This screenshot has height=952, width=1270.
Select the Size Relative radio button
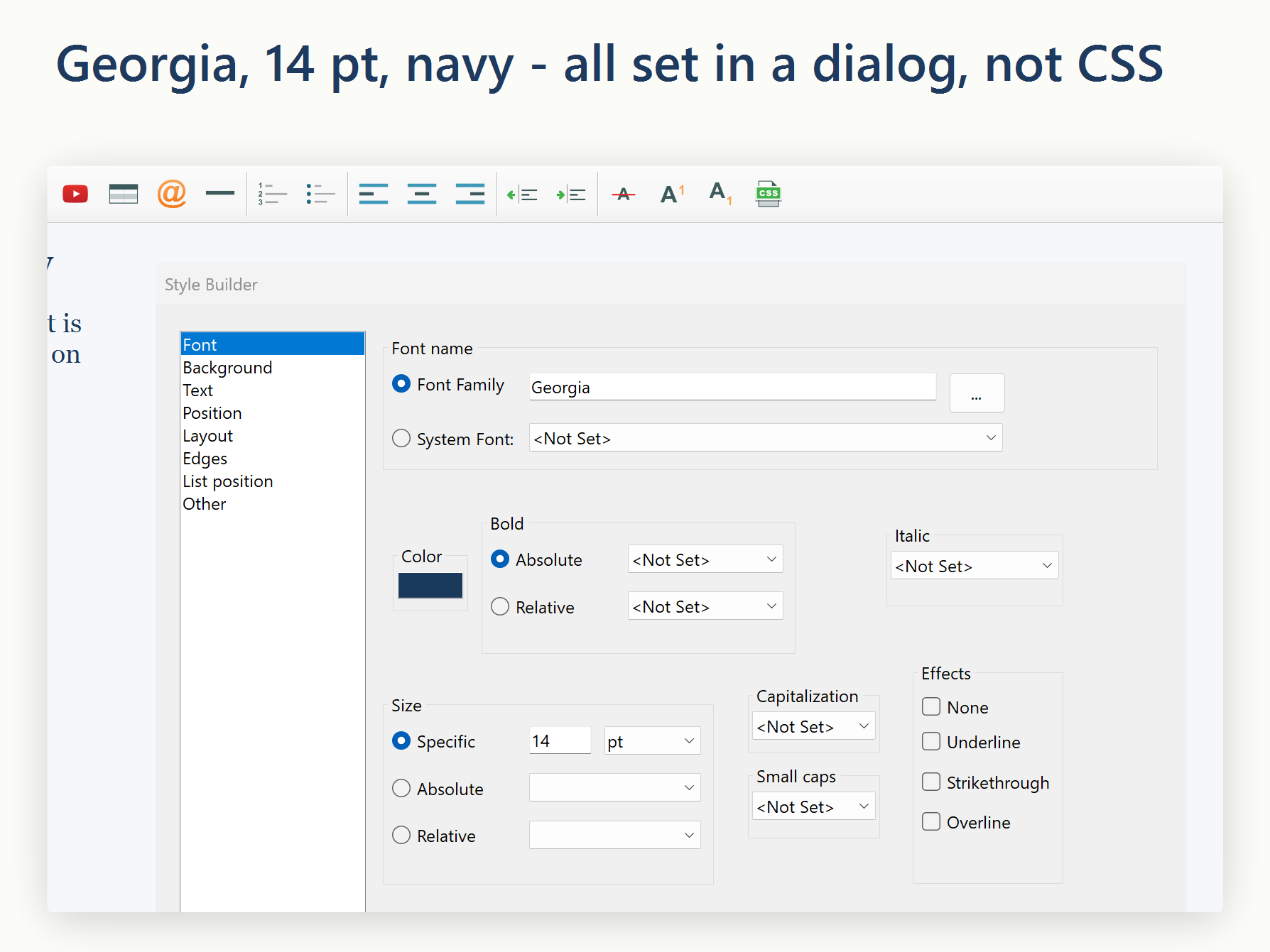click(401, 835)
